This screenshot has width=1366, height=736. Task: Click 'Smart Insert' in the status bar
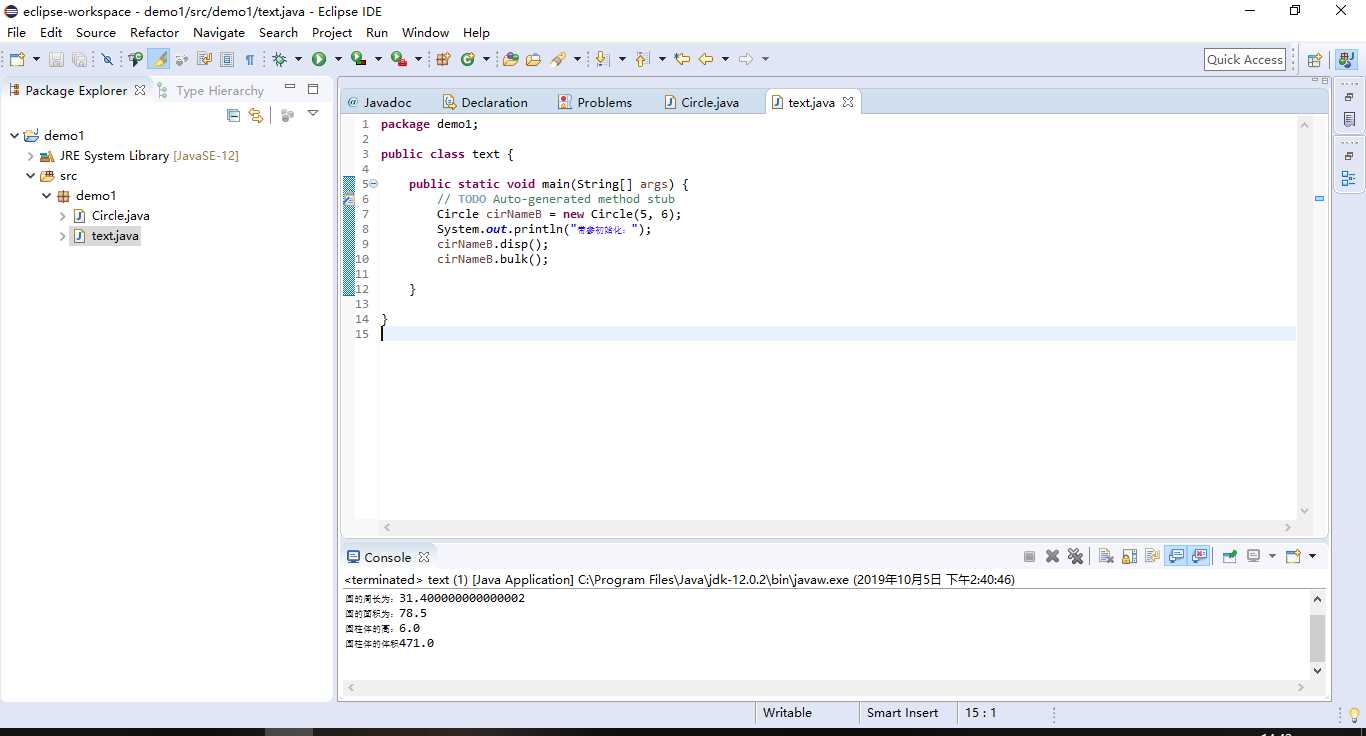pyautogui.click(x=903, y=713)
